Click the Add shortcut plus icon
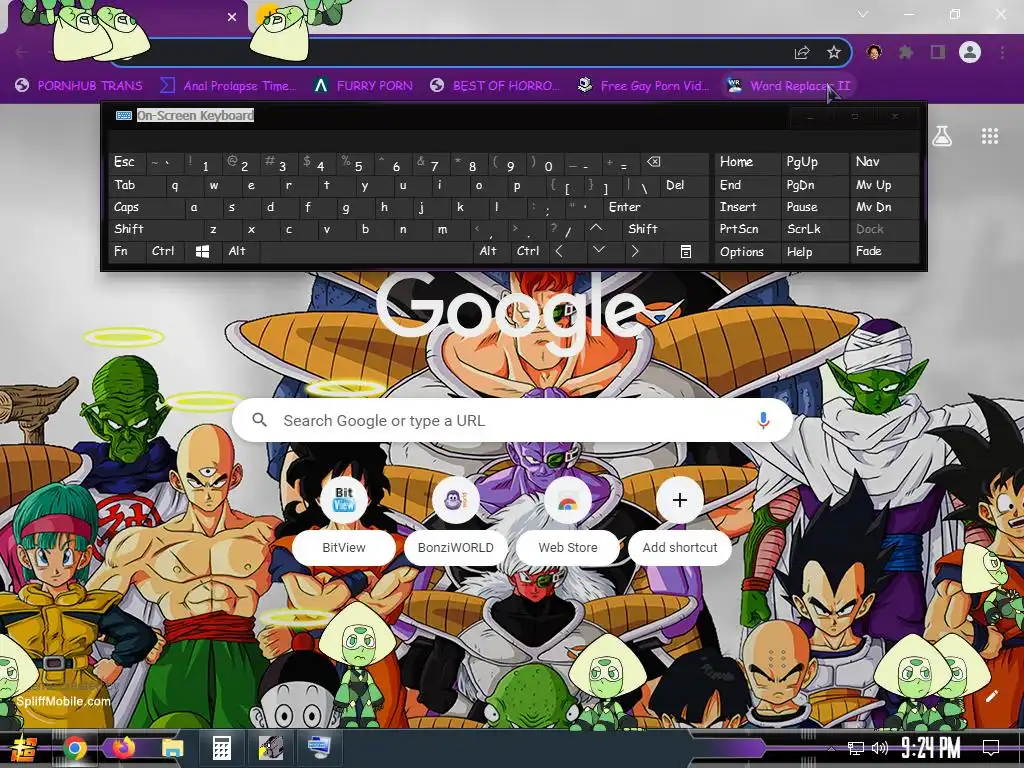The width and height of the screenshot is (1024, 768). click(x=680, y=500)
